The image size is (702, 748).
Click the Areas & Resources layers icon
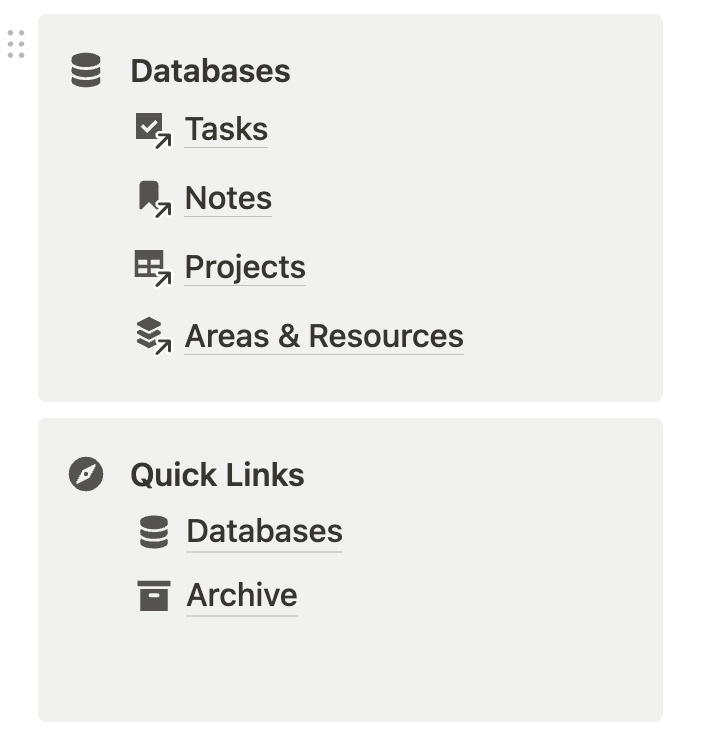tap(152, 335)
